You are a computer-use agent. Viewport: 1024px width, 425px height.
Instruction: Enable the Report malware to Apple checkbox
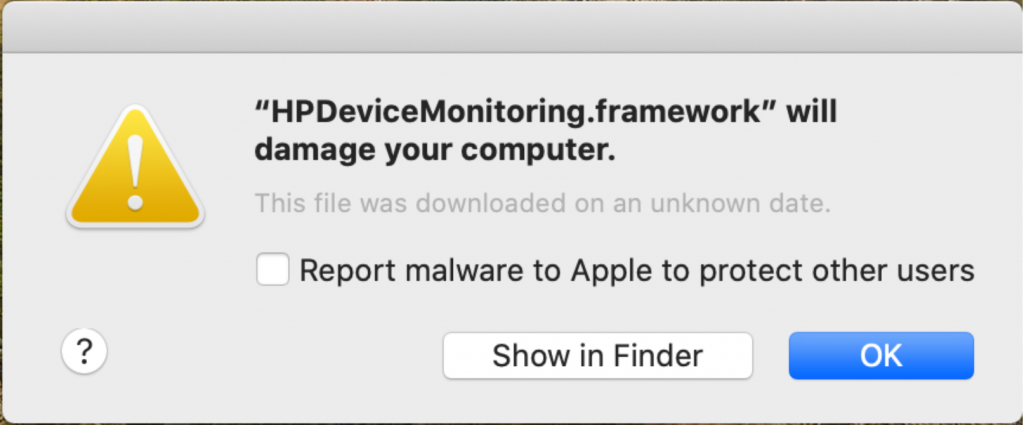click(272, 270)
